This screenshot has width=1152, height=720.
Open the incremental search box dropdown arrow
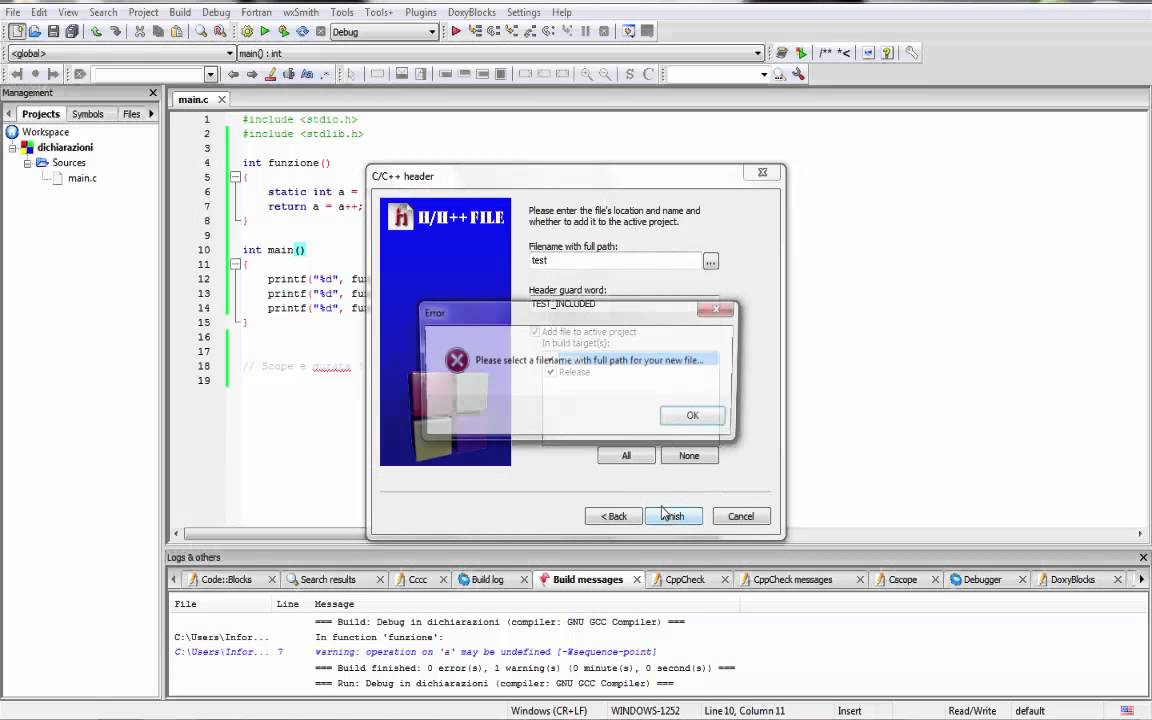click(211, 74)
